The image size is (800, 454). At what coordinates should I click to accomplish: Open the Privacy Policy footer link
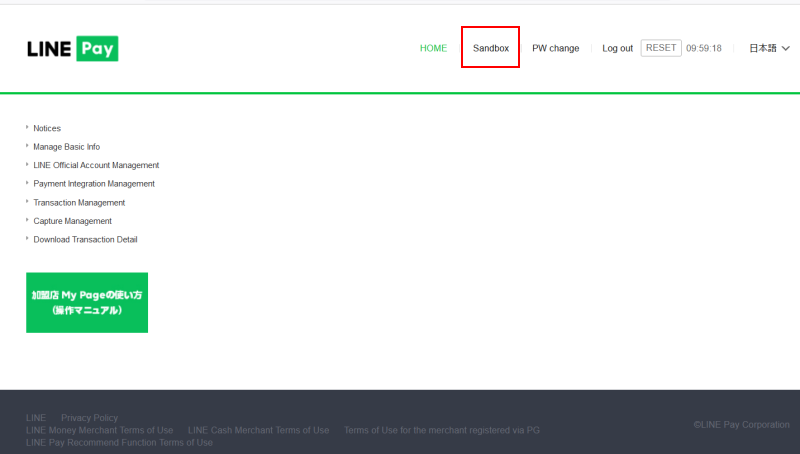[x=89, y=418]
